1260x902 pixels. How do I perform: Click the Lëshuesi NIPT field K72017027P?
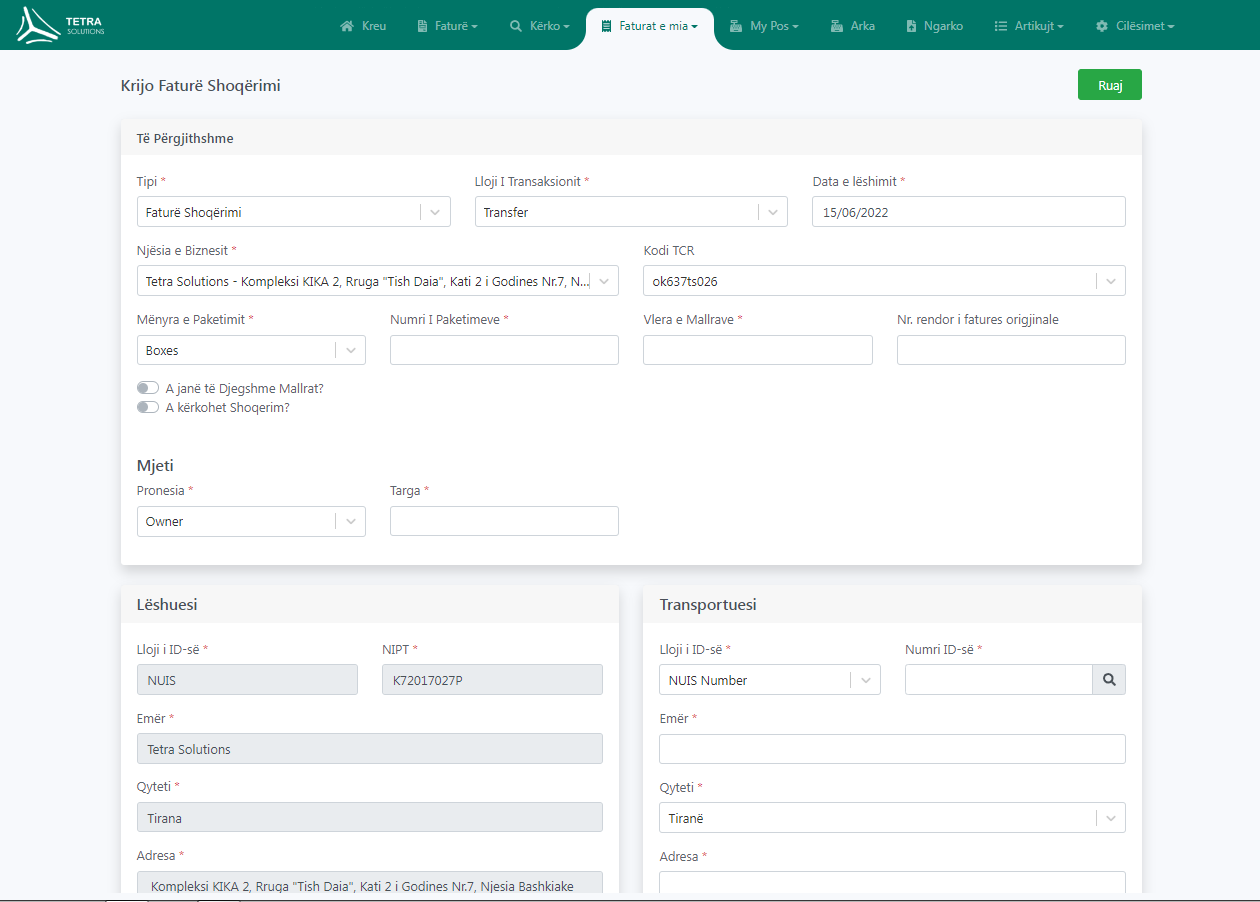point(492,680)
